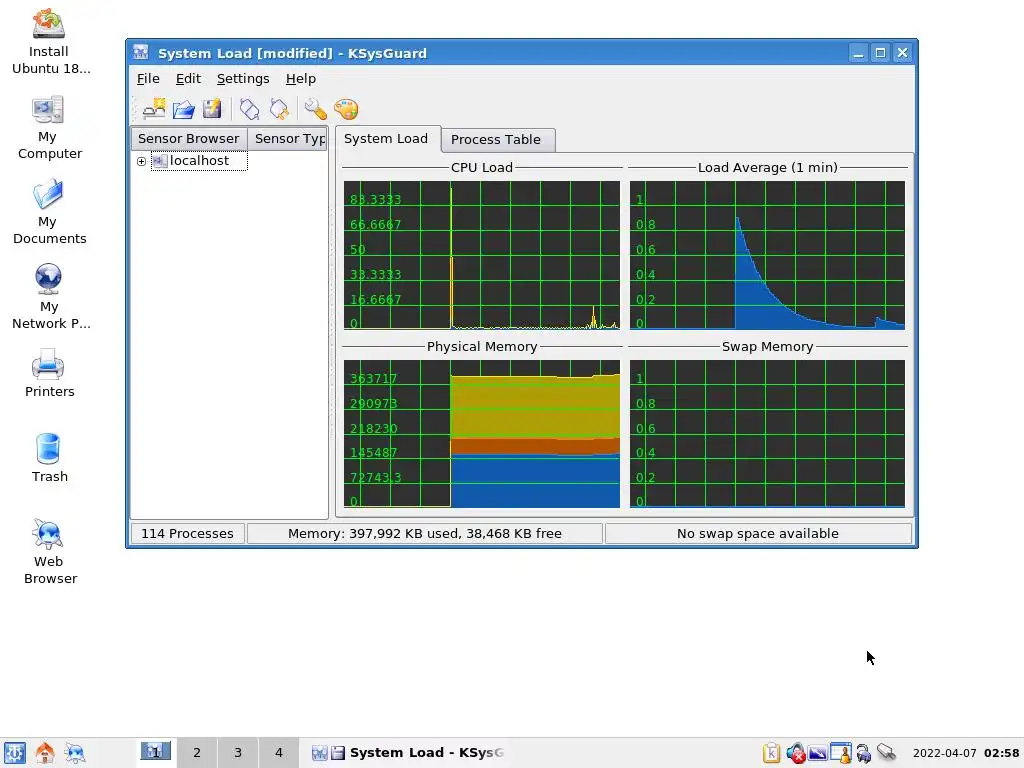1024x768 pixels.
Task: Click the Disconnect Host plug icon
Action: (x=279, y=109)
